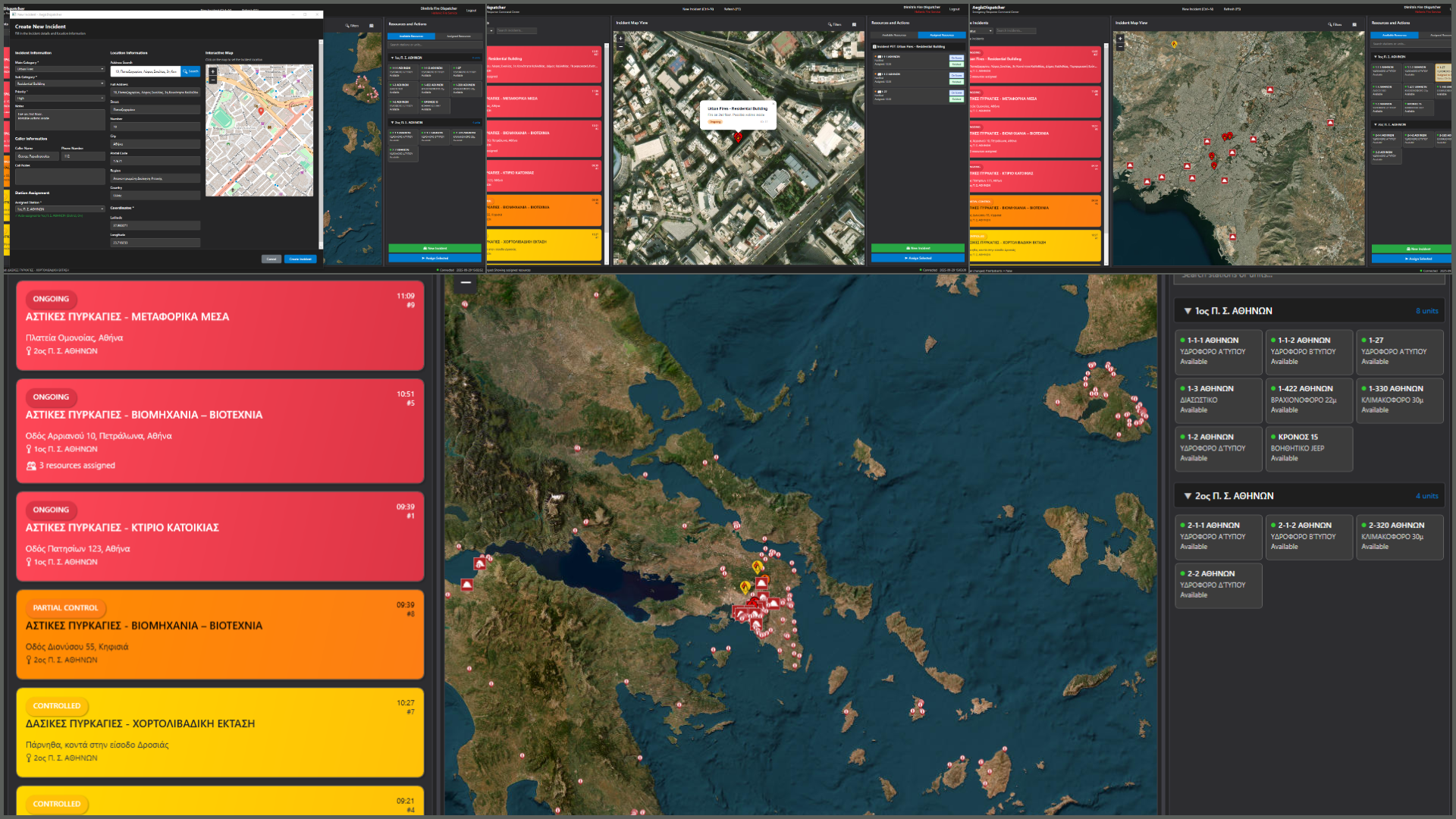Collapse the 1ος Π.Σ. ΑΘΗΝΩΝ station group
The width and height of the screenshot is (1456, 819).
[x=1188, y=311]
